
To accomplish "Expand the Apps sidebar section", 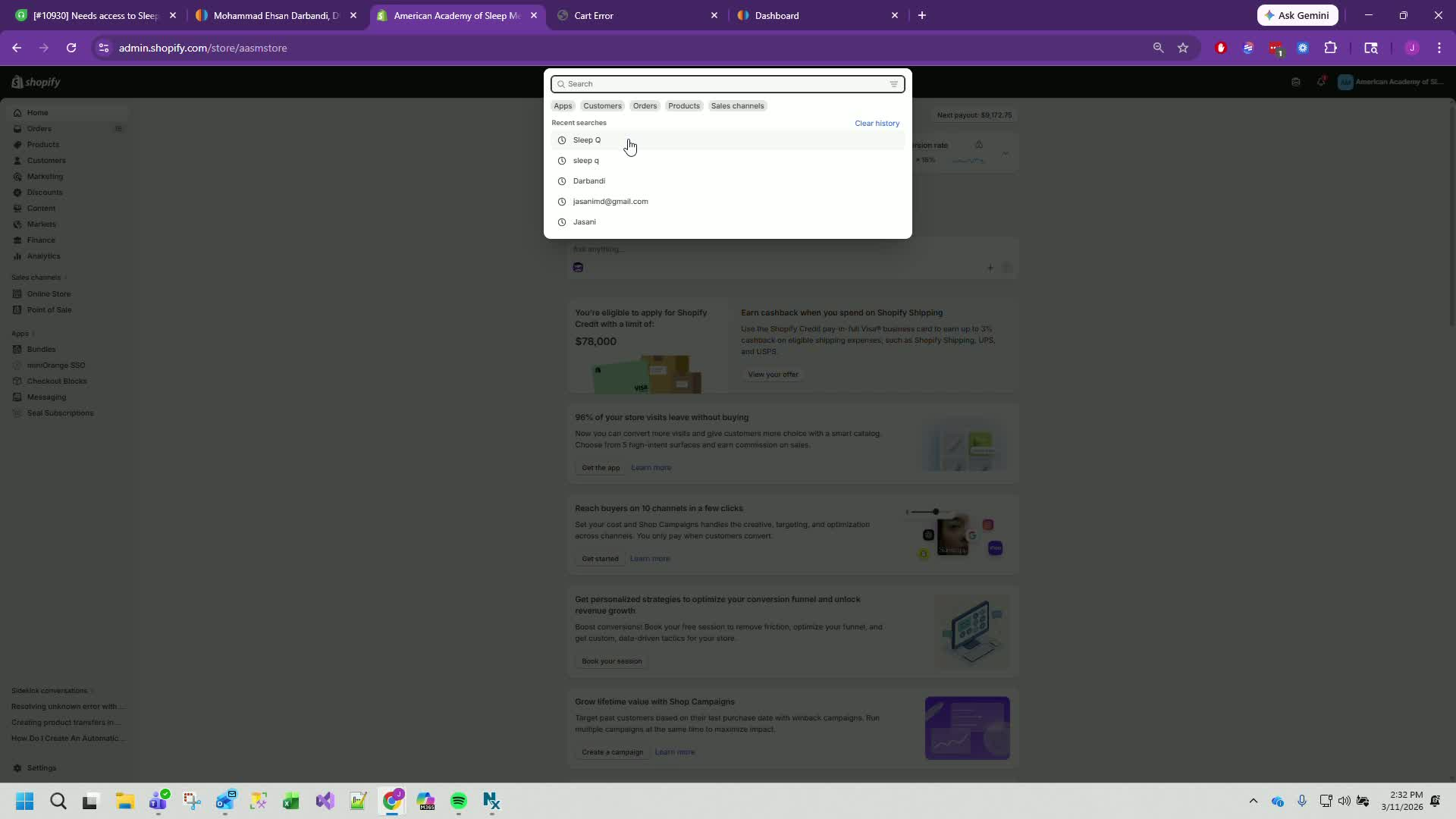I will [20, 334].
